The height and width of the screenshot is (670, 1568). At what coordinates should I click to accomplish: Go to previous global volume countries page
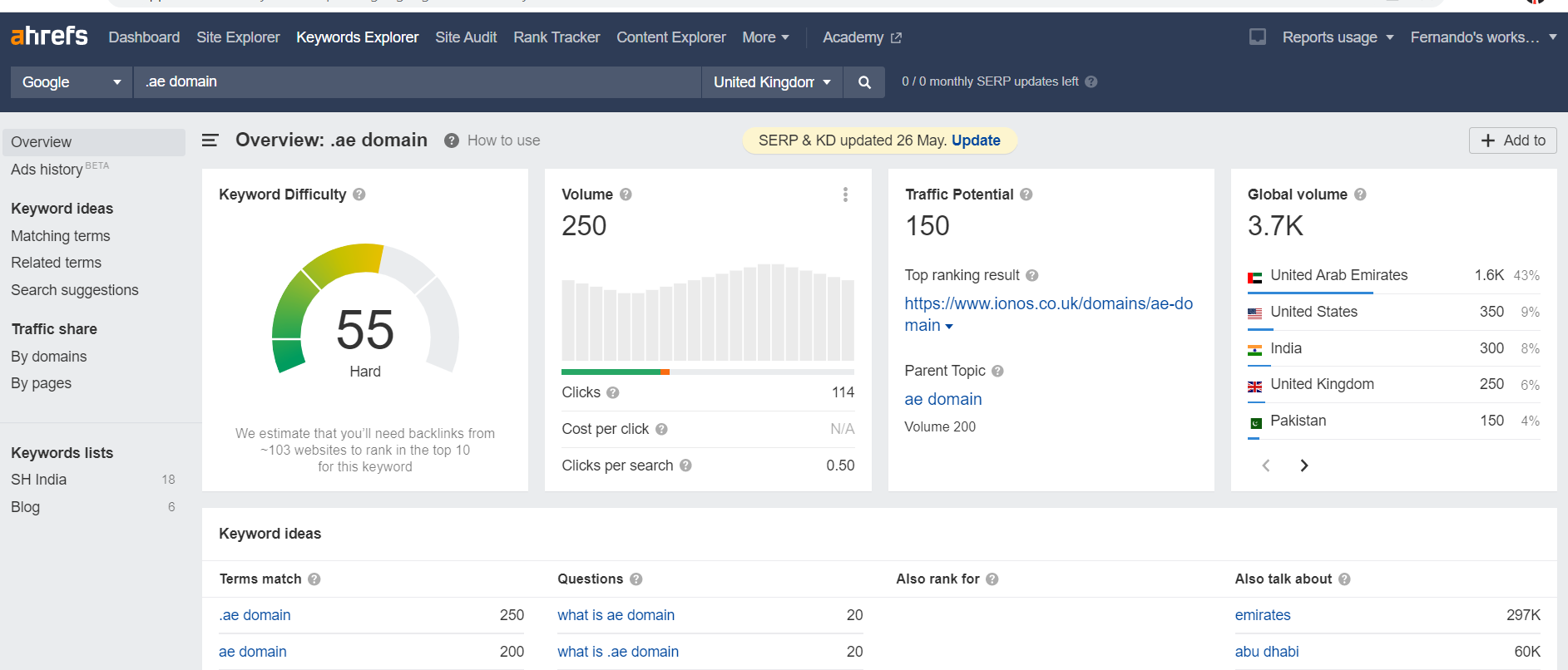(1266, 466)
